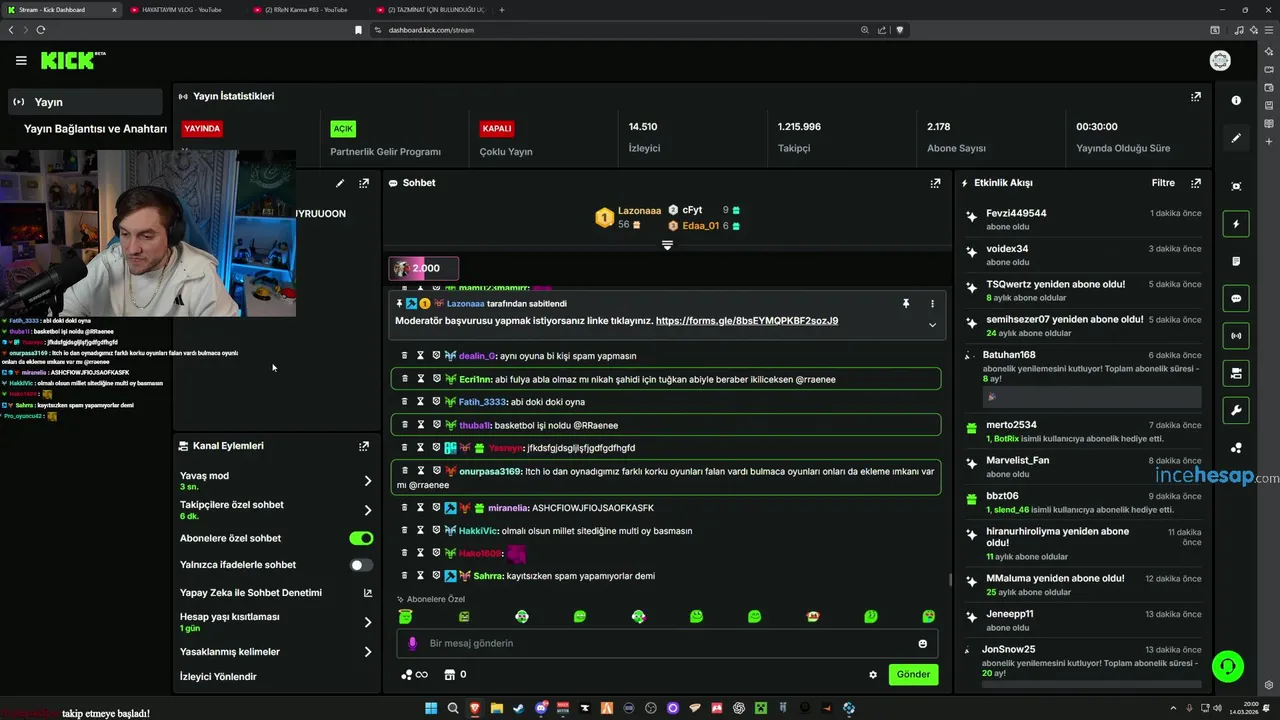Open Yapay Zeka ile Sohbet Denetimi link
Viewport: 1280px width, 720px height.
[x=275, y=593]
